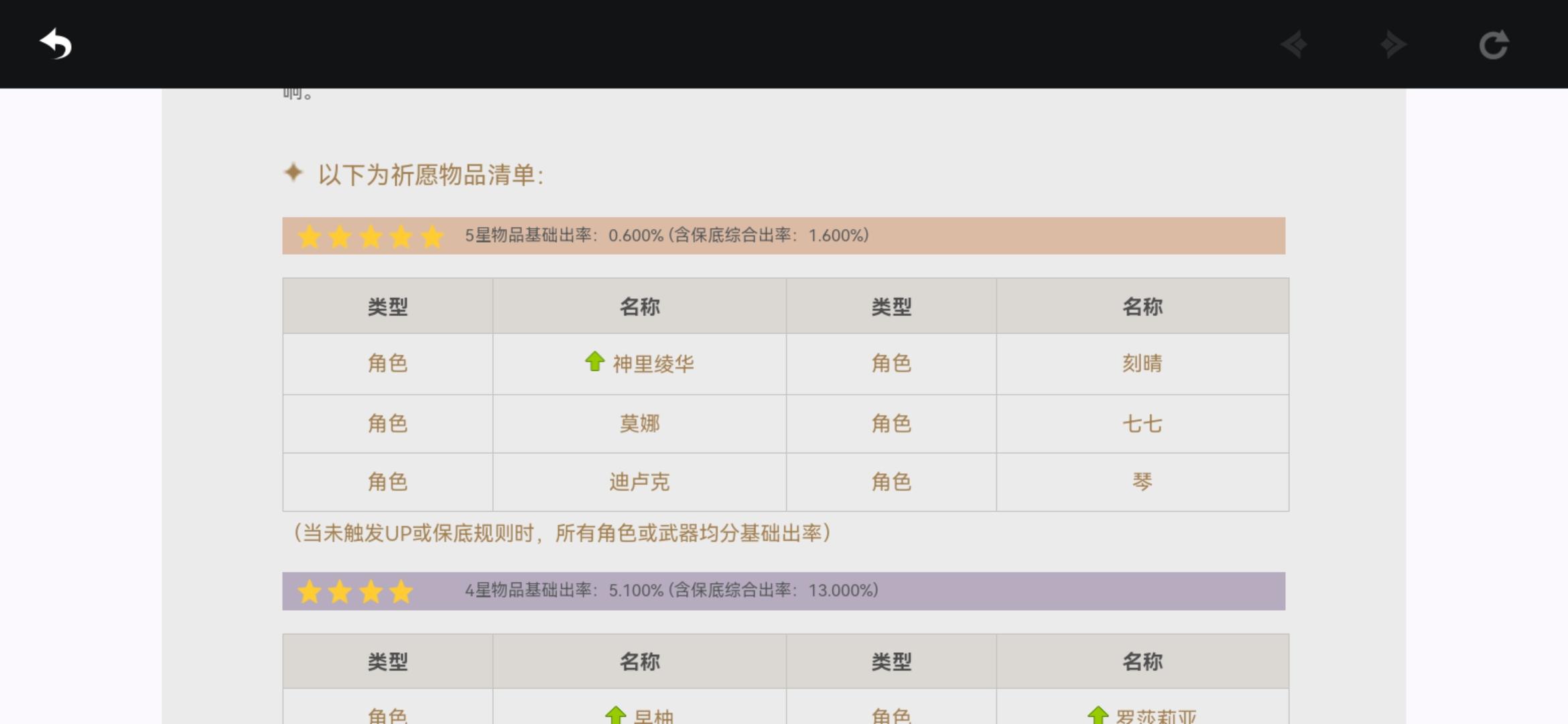Select character name 迪卢克
The image size is (1568, 724).
tap(639, 482)
